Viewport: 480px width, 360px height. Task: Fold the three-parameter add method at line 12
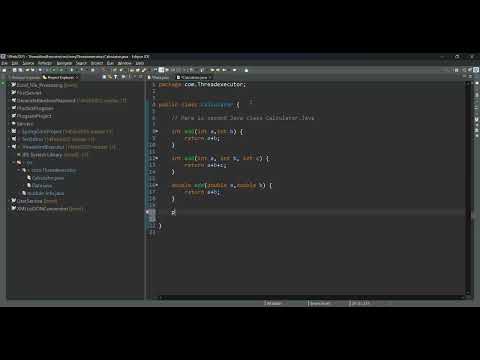coord(157,158)
